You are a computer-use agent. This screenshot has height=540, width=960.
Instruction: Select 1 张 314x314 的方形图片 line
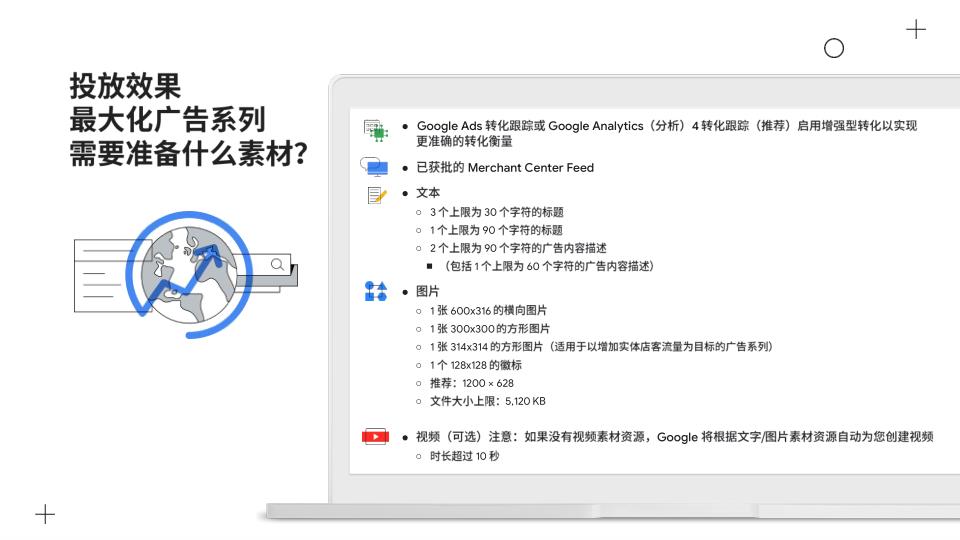click(x=601, y=347)
